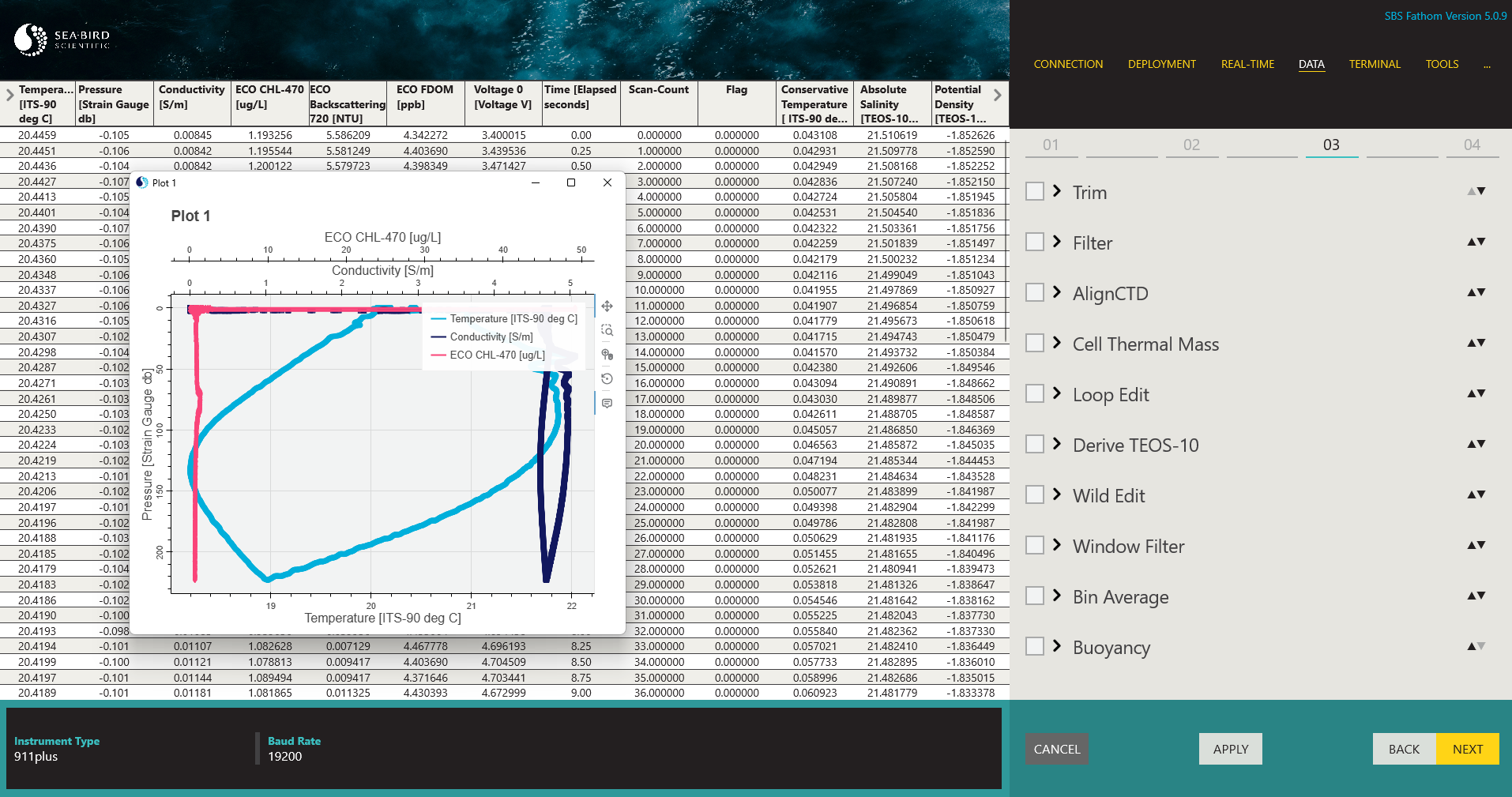Screen dimensions: 1512x797
Task: Go BACK to previous step
Action: click(1404, 749)
